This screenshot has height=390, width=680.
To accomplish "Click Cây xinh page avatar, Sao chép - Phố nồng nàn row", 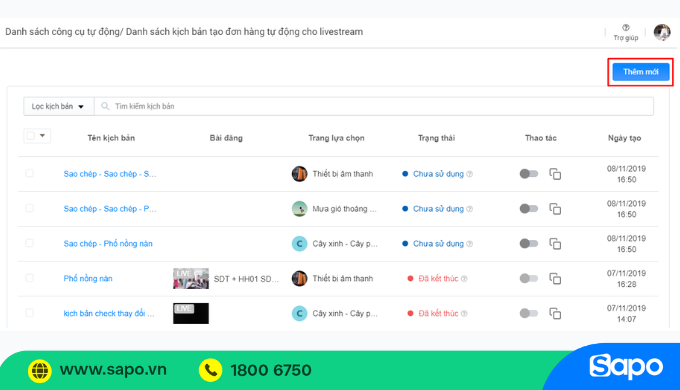I will (299, 244).
